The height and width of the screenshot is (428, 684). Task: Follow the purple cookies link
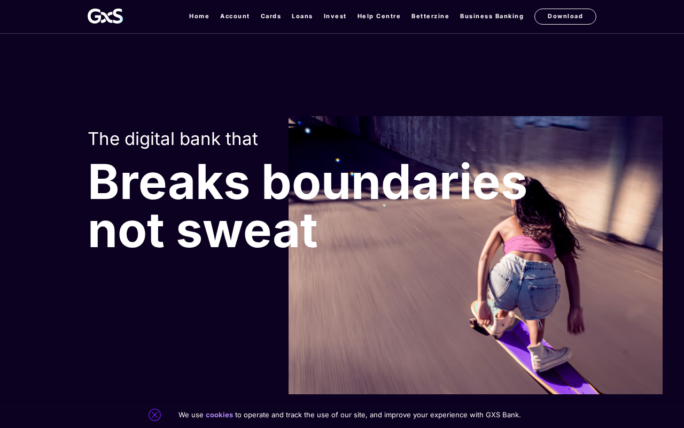click(219, 415)
